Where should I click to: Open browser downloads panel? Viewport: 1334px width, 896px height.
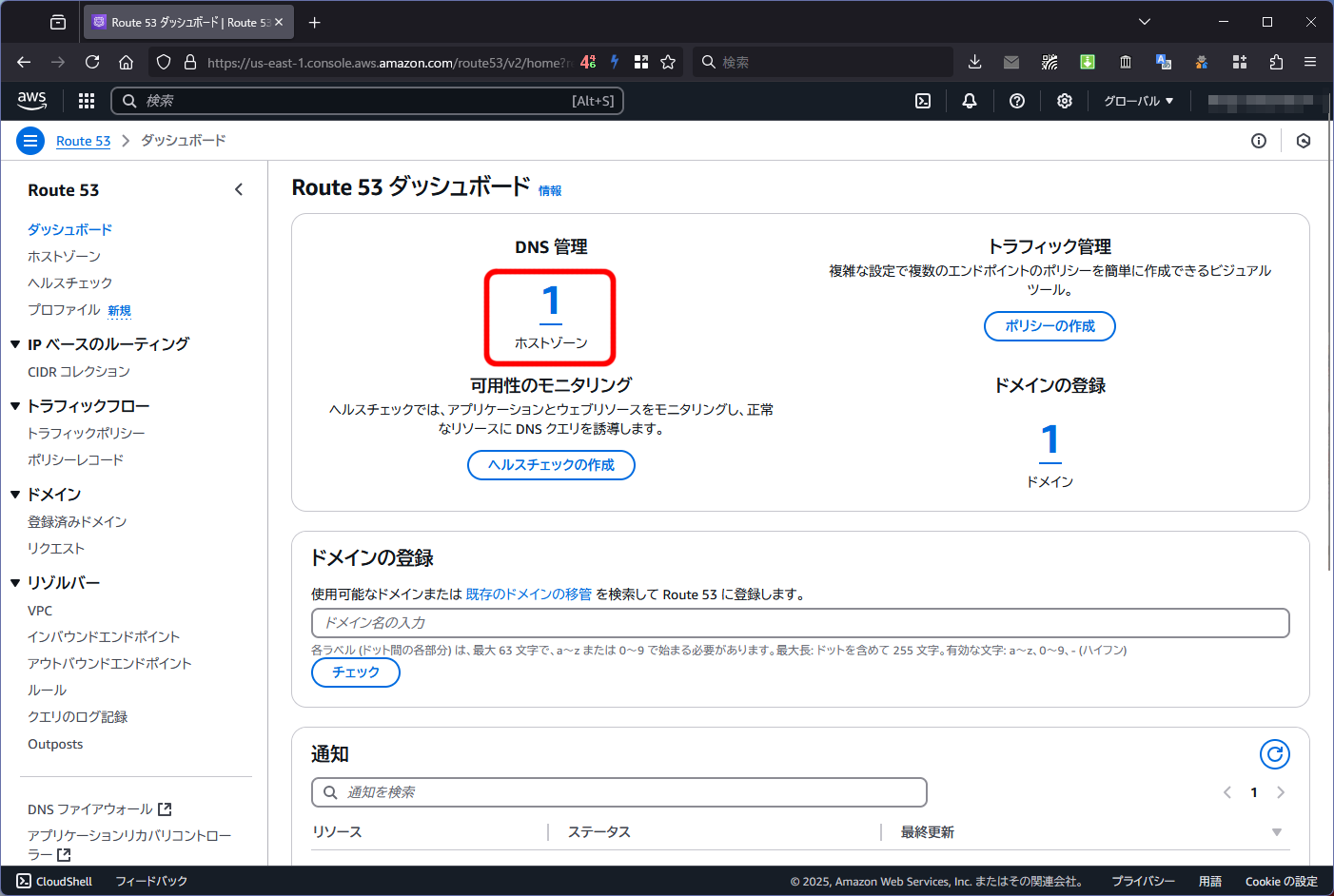point(974,62)
